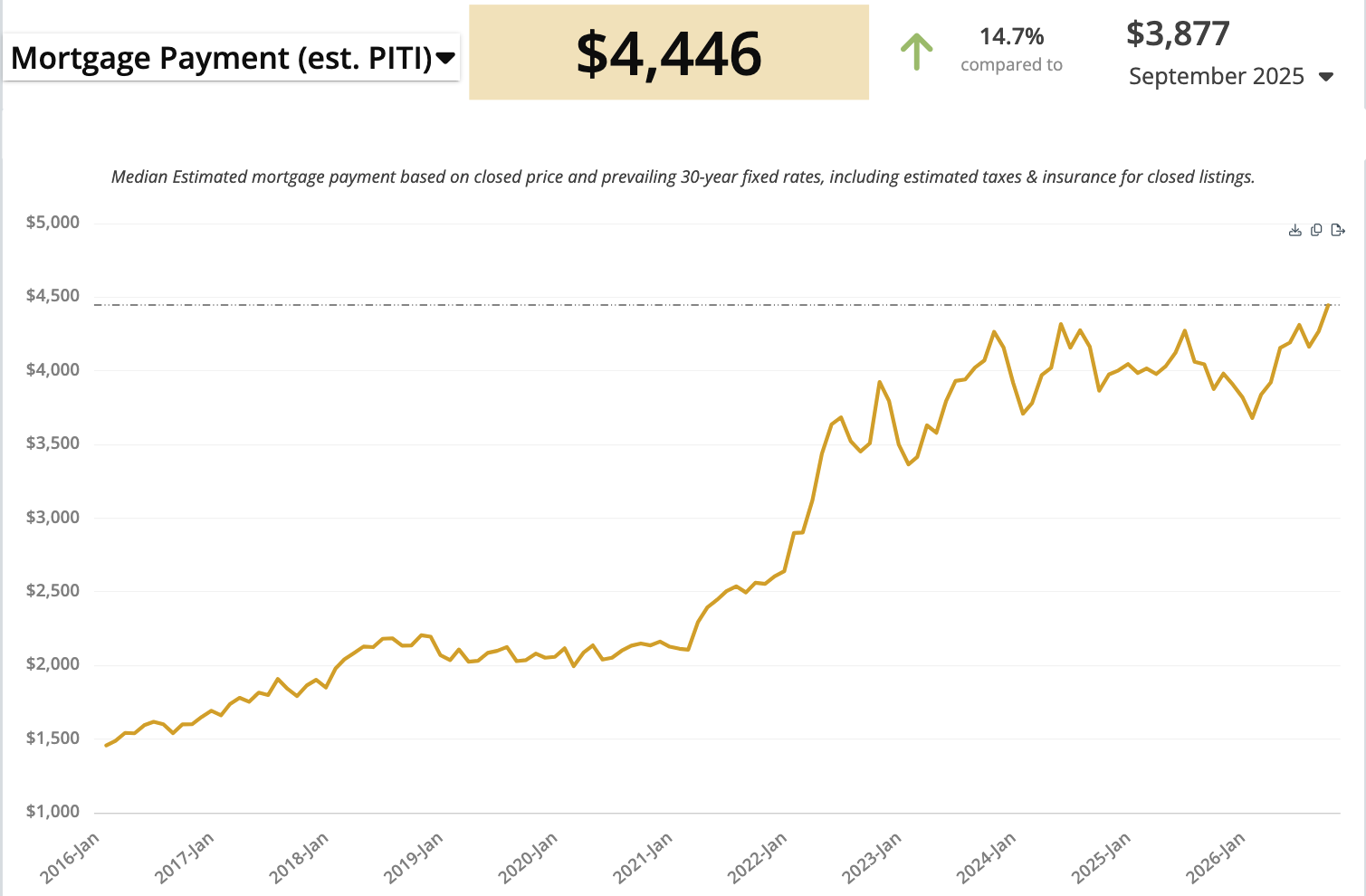Screen dimensions: 1366x896
Task: Click the 2025-Jan x-axis label
Action: click(1102, 857)
